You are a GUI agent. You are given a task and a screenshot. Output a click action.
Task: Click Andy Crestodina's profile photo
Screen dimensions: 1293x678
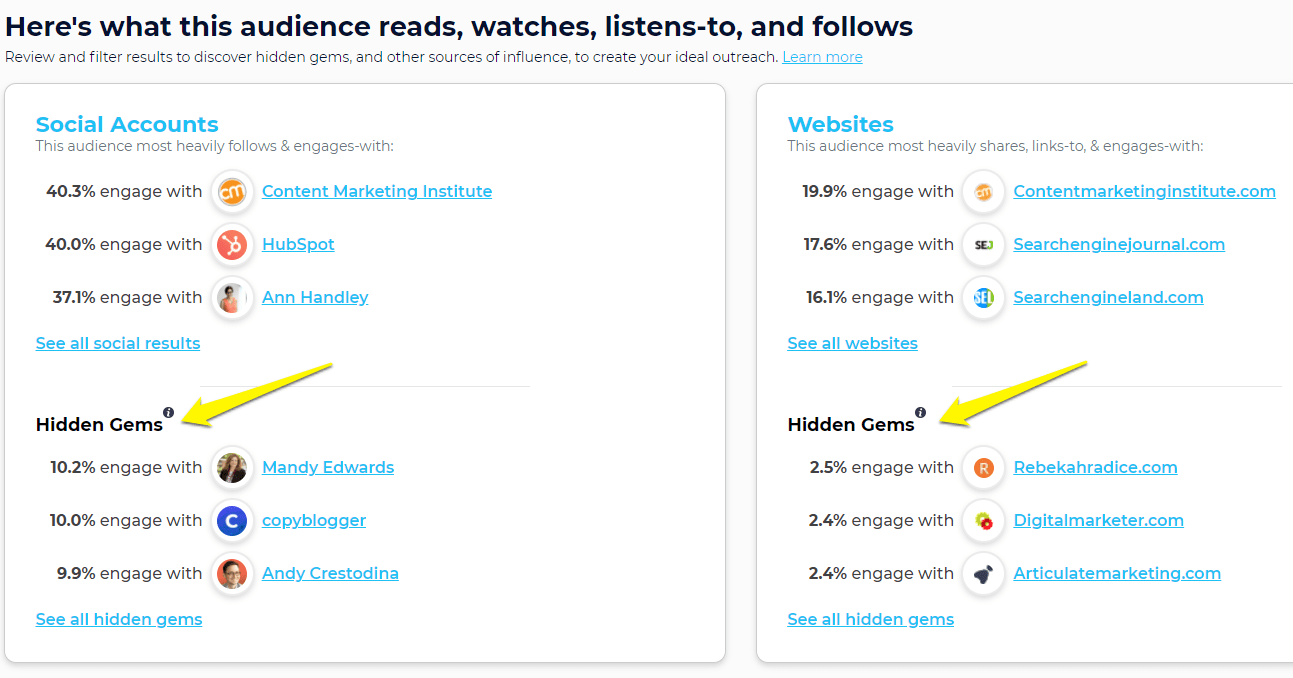point(232,574)
